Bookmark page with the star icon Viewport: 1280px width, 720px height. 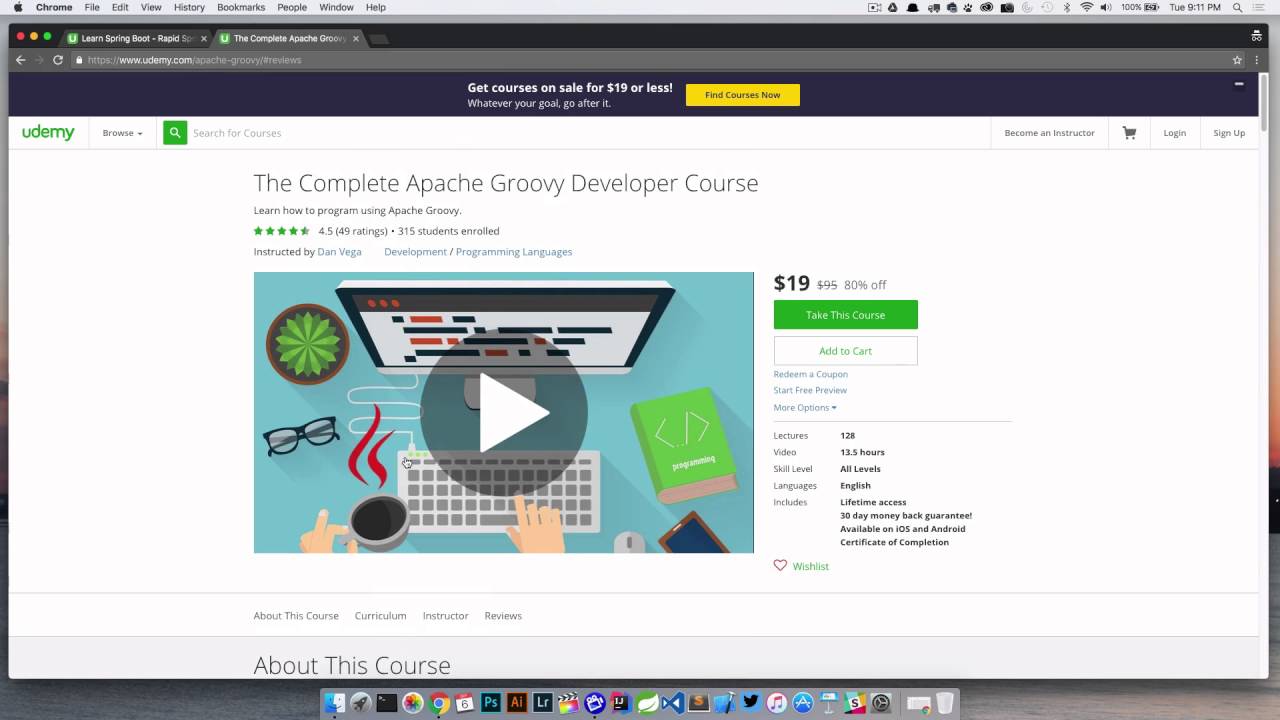pyautogui.click(x=1237, y=60)
